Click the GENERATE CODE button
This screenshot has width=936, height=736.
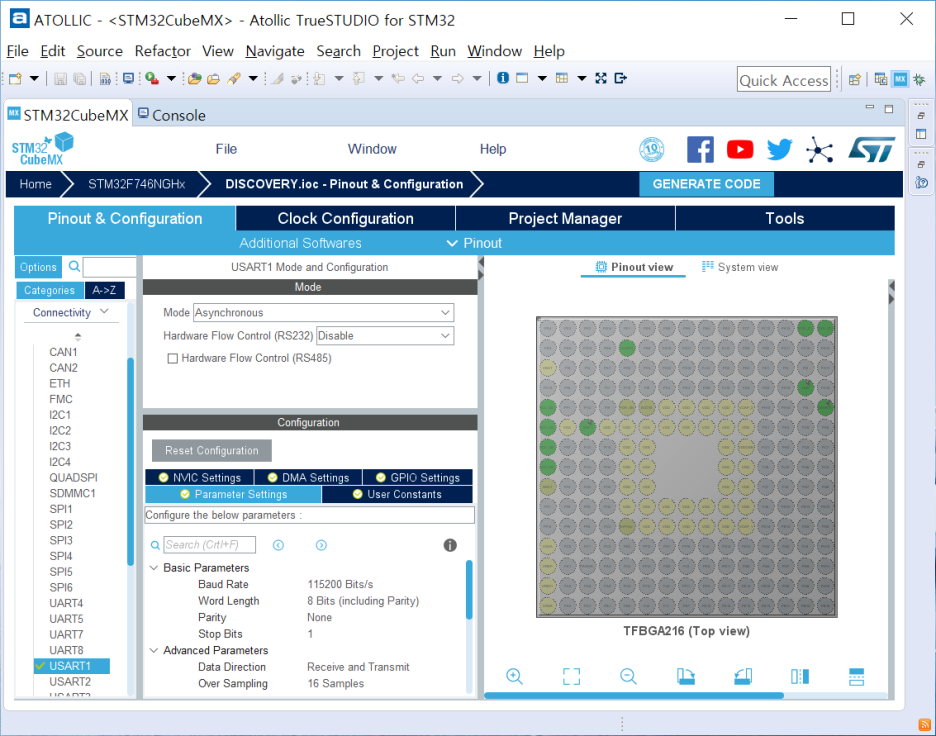point(706,184)
